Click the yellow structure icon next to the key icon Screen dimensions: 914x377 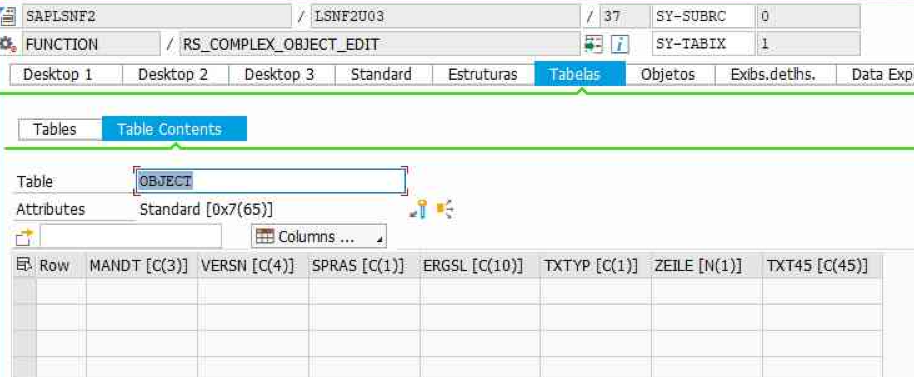click(445, 209)
